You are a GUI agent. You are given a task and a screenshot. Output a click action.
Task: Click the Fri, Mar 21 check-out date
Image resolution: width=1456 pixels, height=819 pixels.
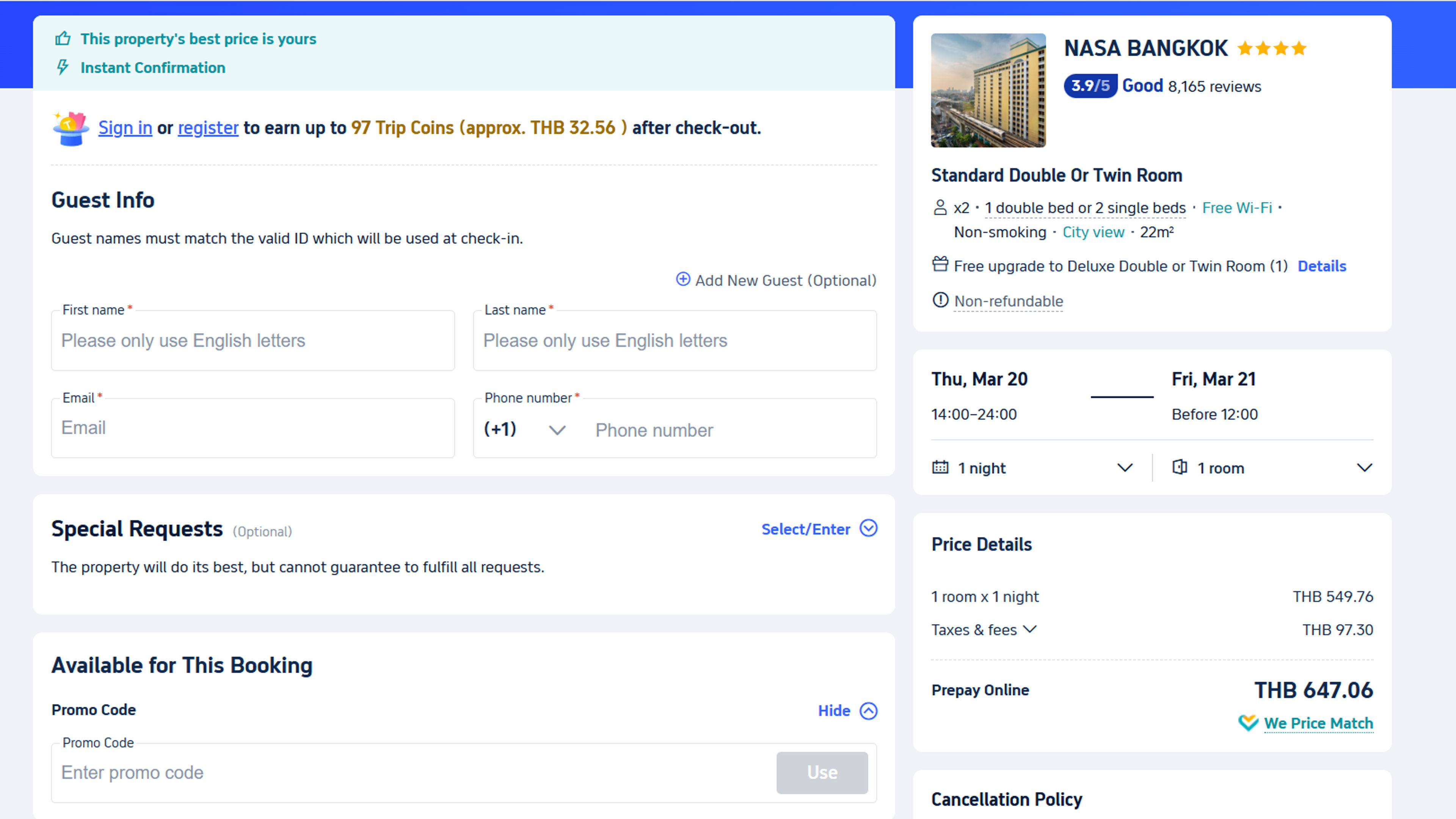[1213, 379]
